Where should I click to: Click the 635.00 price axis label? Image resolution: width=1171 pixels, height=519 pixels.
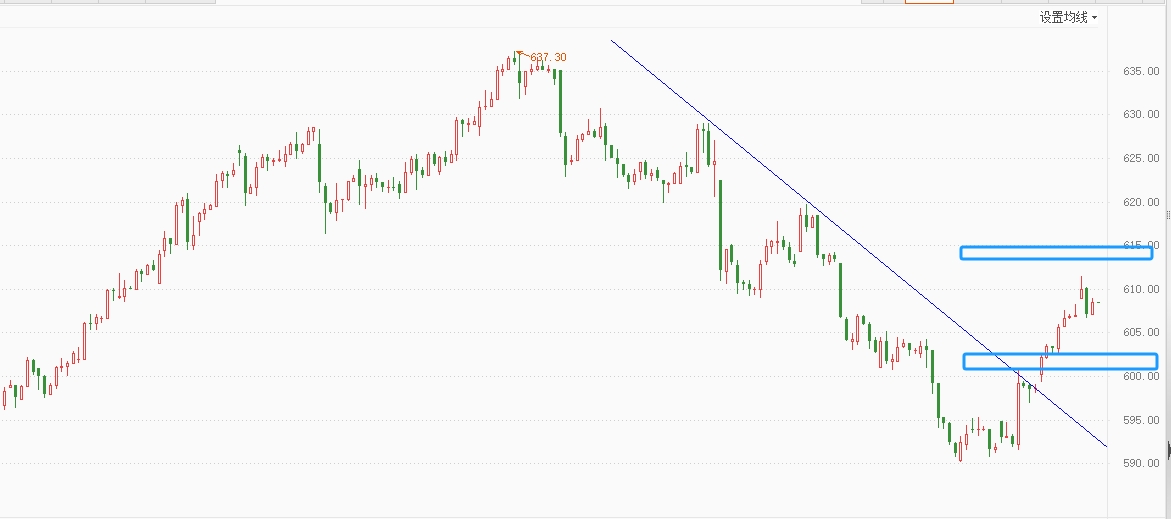pyautogui.click(x=1140, y=72)
